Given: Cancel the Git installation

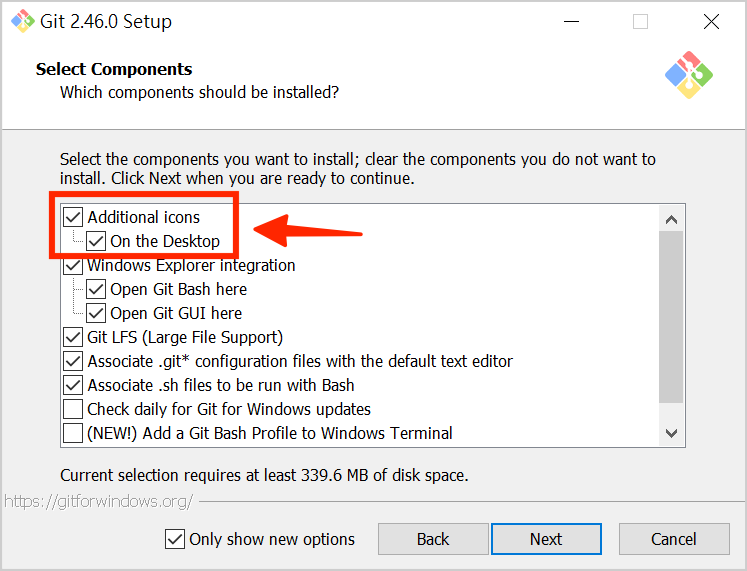Looking at the screenshot, I should pyautogui.click(x=673, y=539).
